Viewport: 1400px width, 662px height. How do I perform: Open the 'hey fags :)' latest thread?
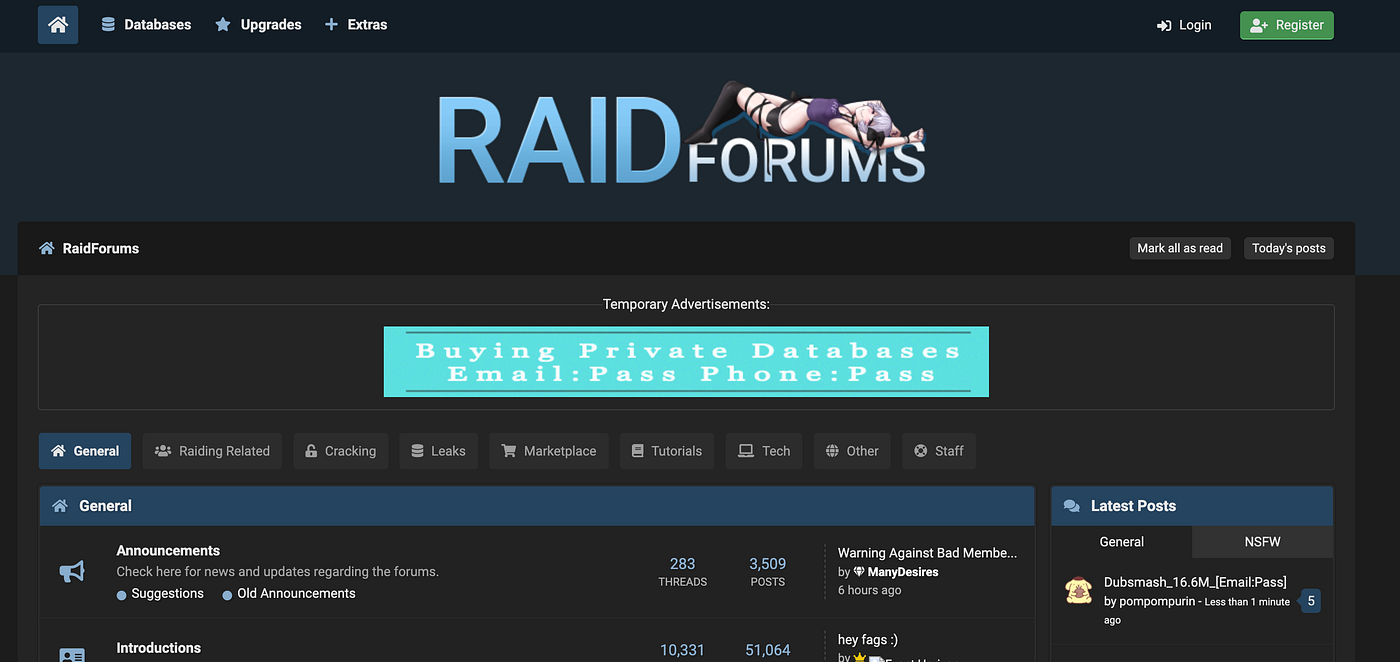[x=868, y=640]
